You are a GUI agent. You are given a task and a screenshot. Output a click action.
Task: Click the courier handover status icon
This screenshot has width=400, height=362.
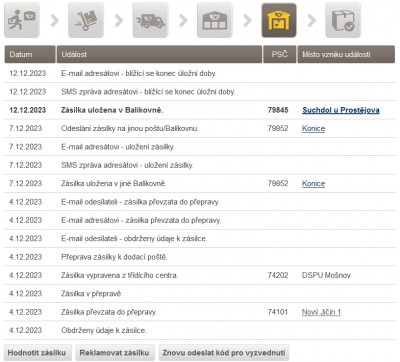coord(22,20)
